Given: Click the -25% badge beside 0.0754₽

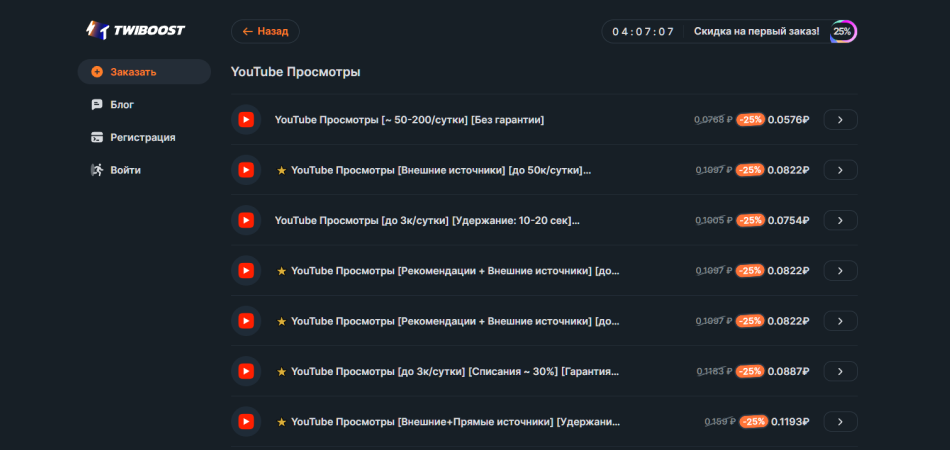Looking at the screenshot, I should (x=750, y=220).
